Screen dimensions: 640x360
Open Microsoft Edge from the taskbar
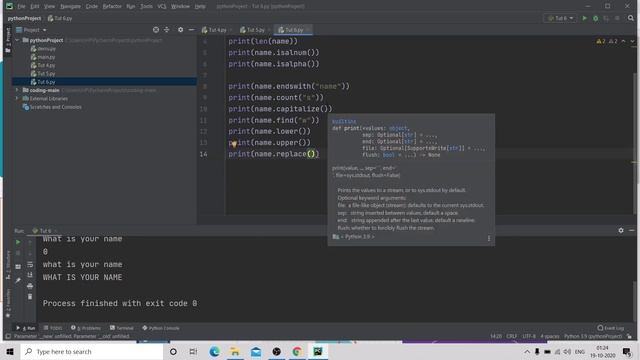[214, 351]
